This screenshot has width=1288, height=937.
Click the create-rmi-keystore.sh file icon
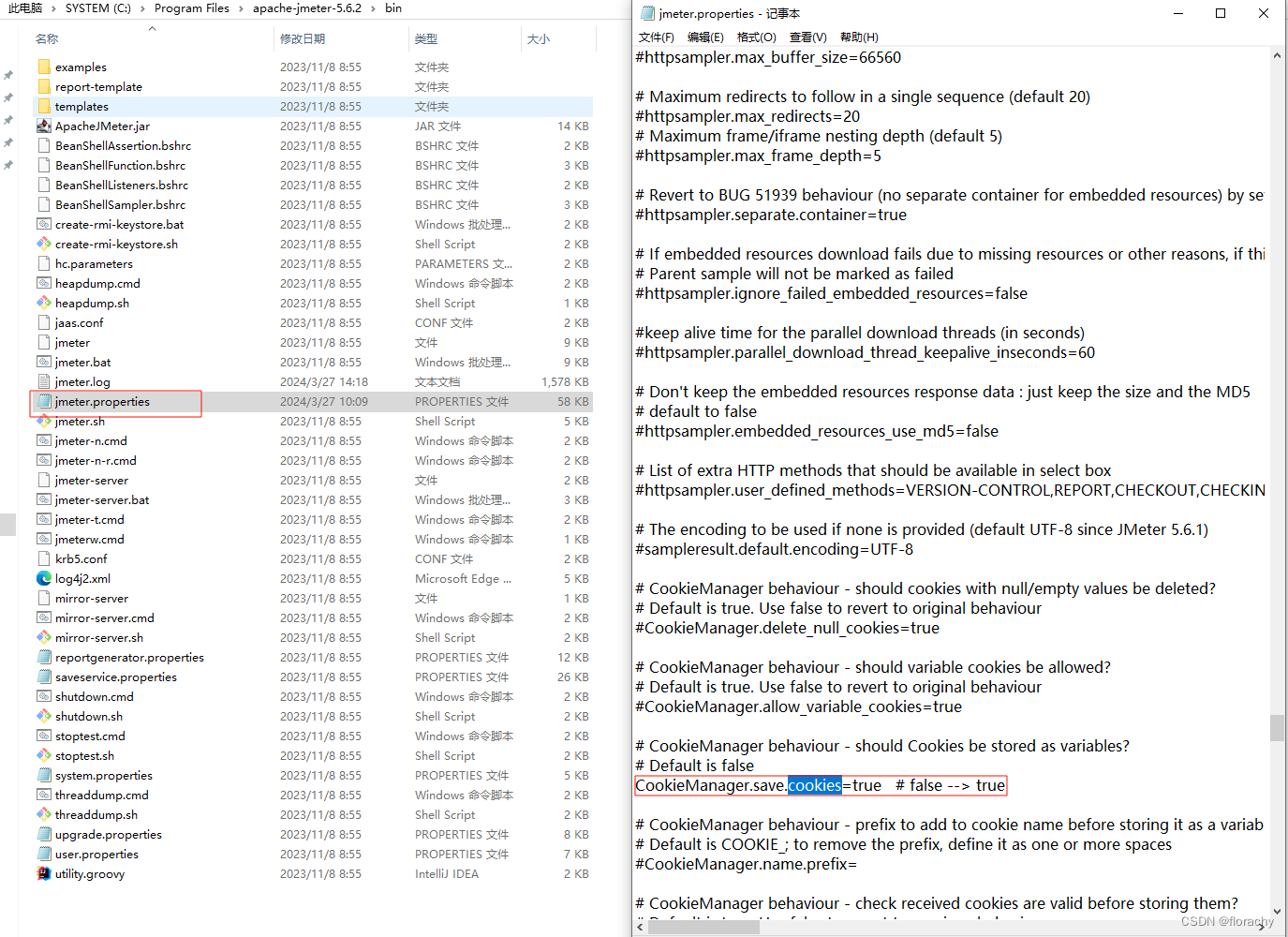coord(44,245)
